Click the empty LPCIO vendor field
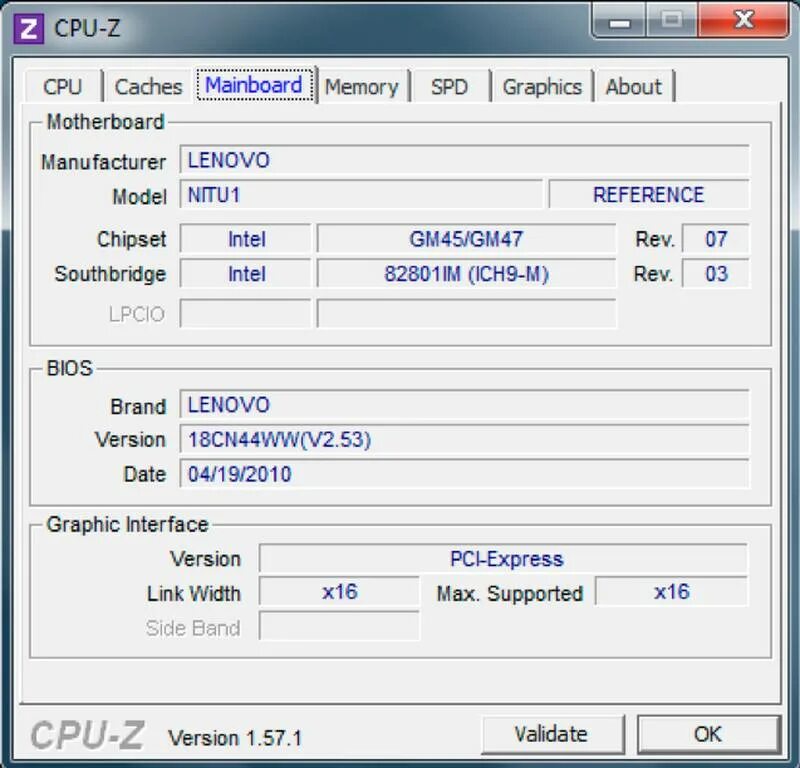This screenshot has width=800, height=768. tap(246, 313)
